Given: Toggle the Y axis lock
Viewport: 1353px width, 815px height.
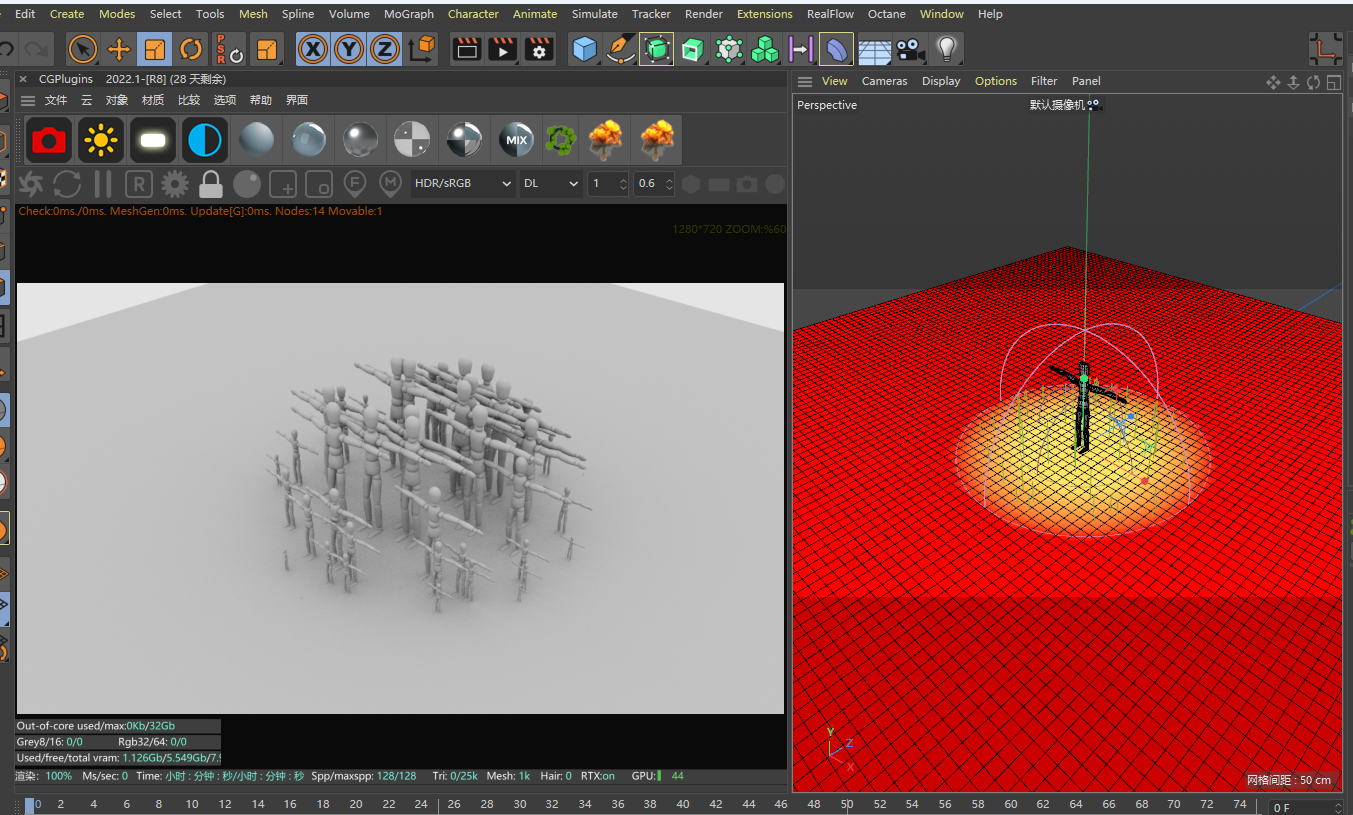Looking at the screenshot, I should (348, 49).
